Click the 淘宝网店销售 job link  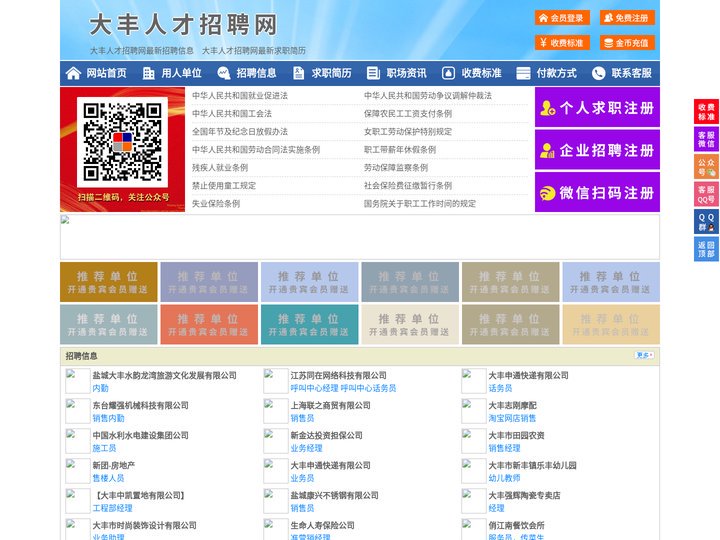click(512, 418)
